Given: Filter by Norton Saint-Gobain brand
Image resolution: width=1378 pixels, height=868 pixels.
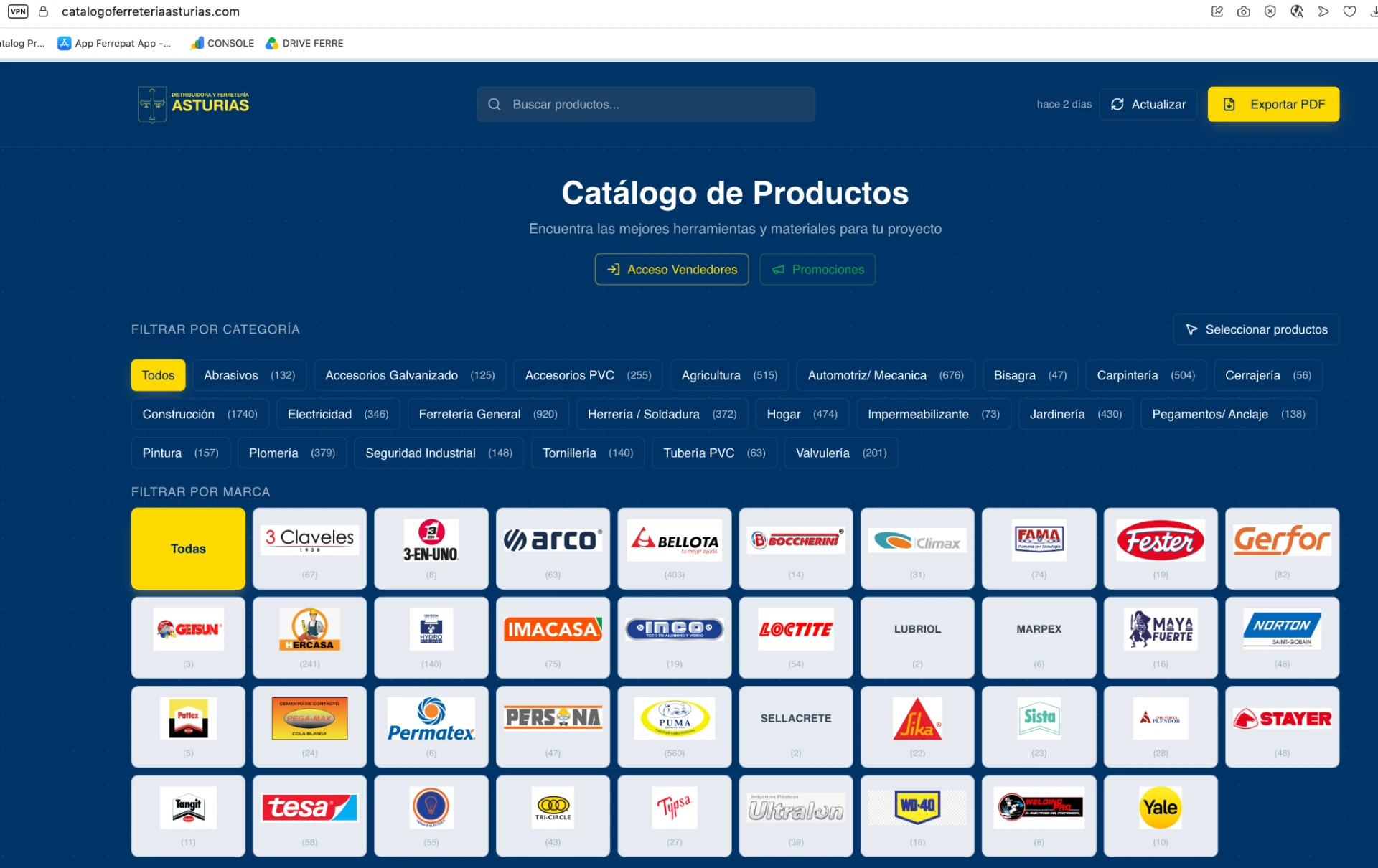Looking at the screenshot, I should (1283, 637).
